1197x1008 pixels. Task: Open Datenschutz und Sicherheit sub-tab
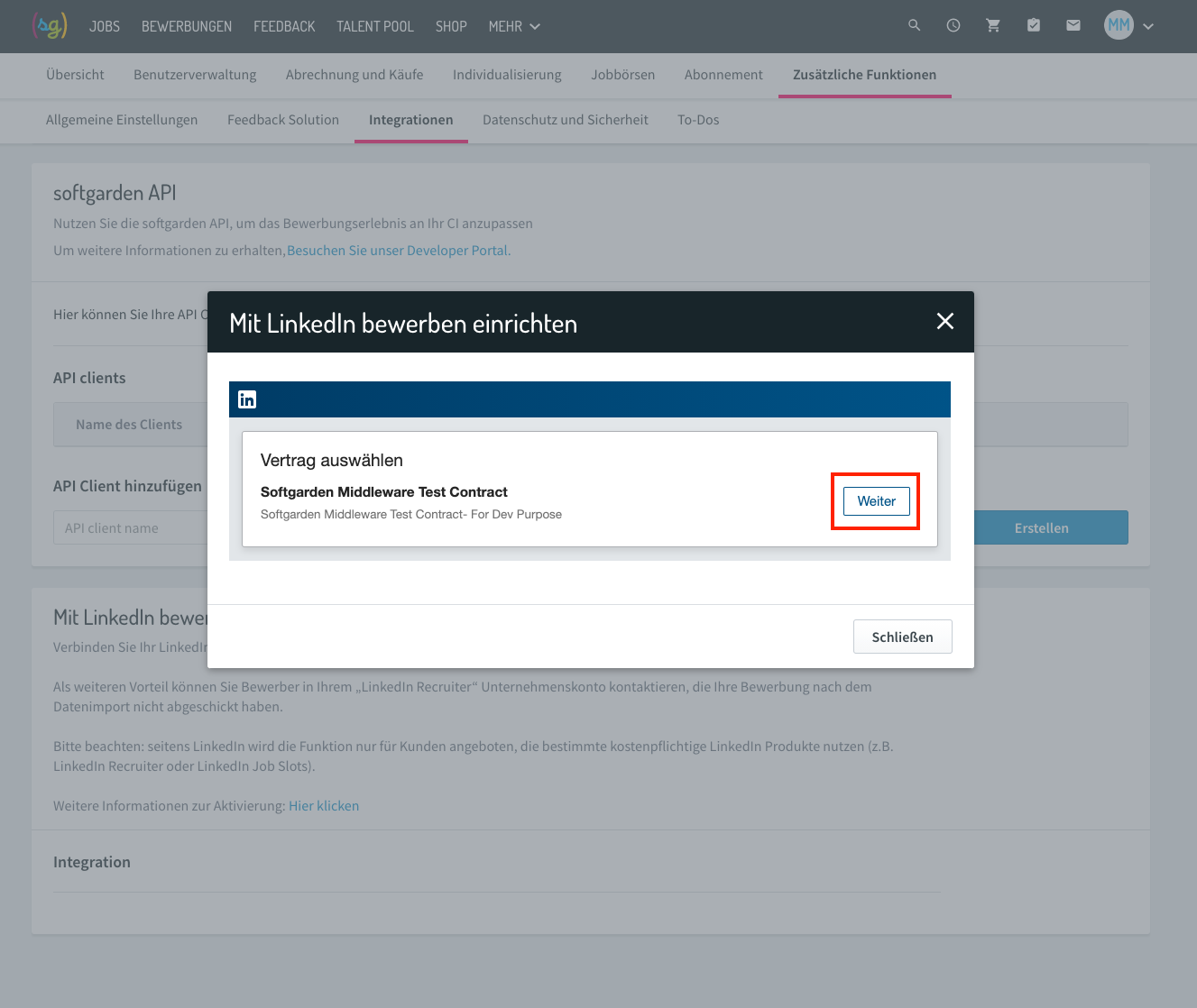[566, 120]
